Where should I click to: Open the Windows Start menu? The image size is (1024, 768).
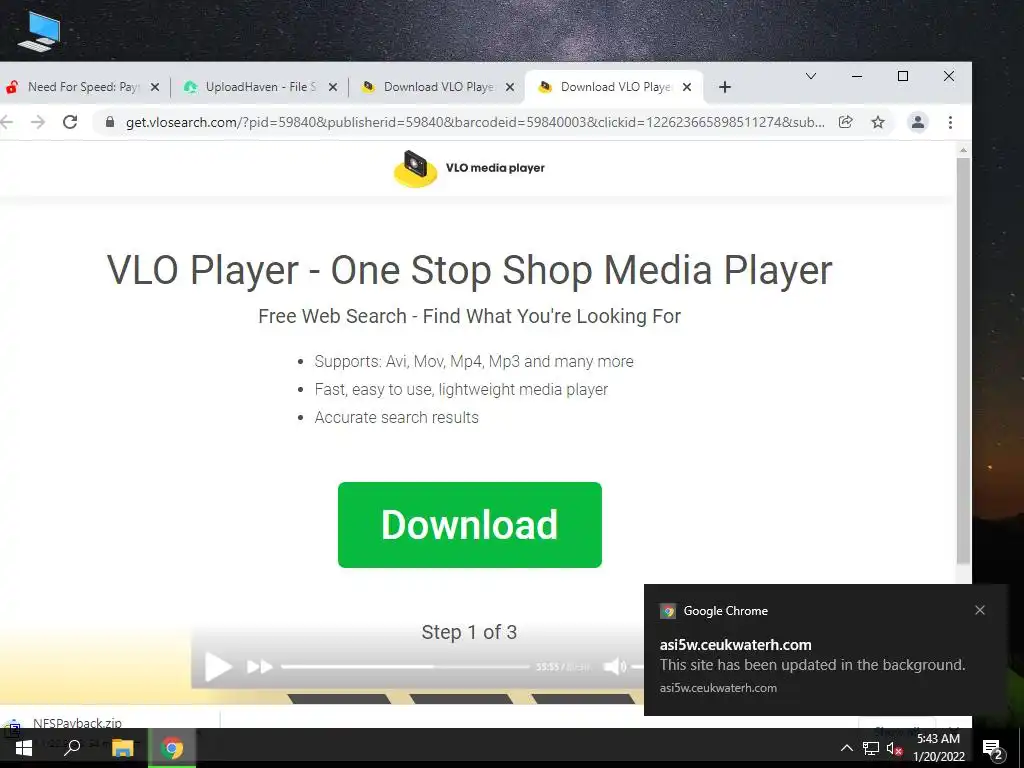[24, 748]
